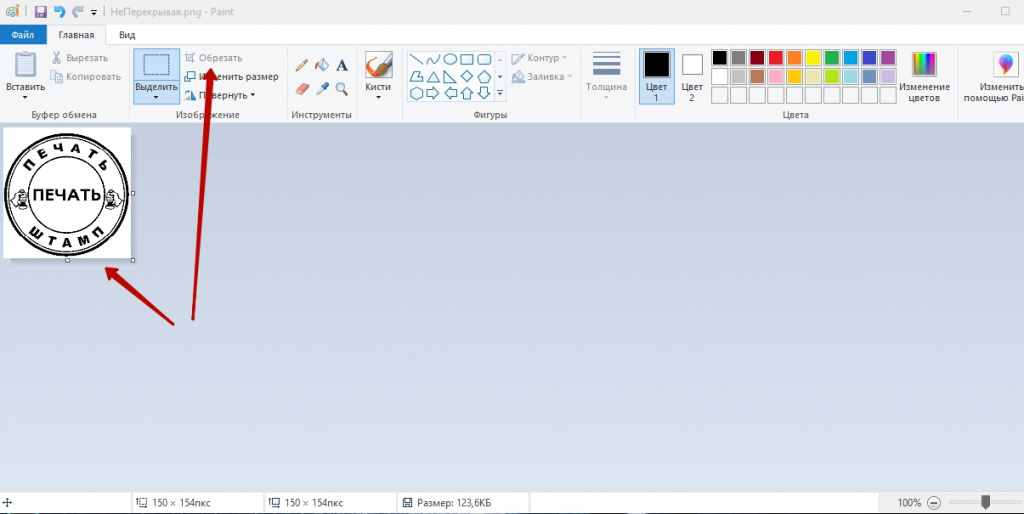Click the zoom slider handle
The height and width of the screenshot is (514, 1024).
click(x=985, y=502)
